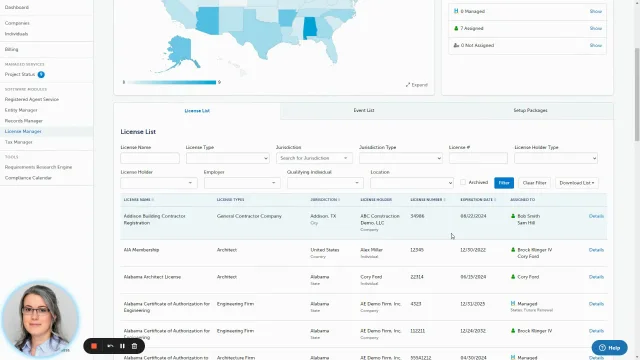Viewport: 640px width, 360px height.
Task: Click the License # input field
Action: click(x=478, y=158)
